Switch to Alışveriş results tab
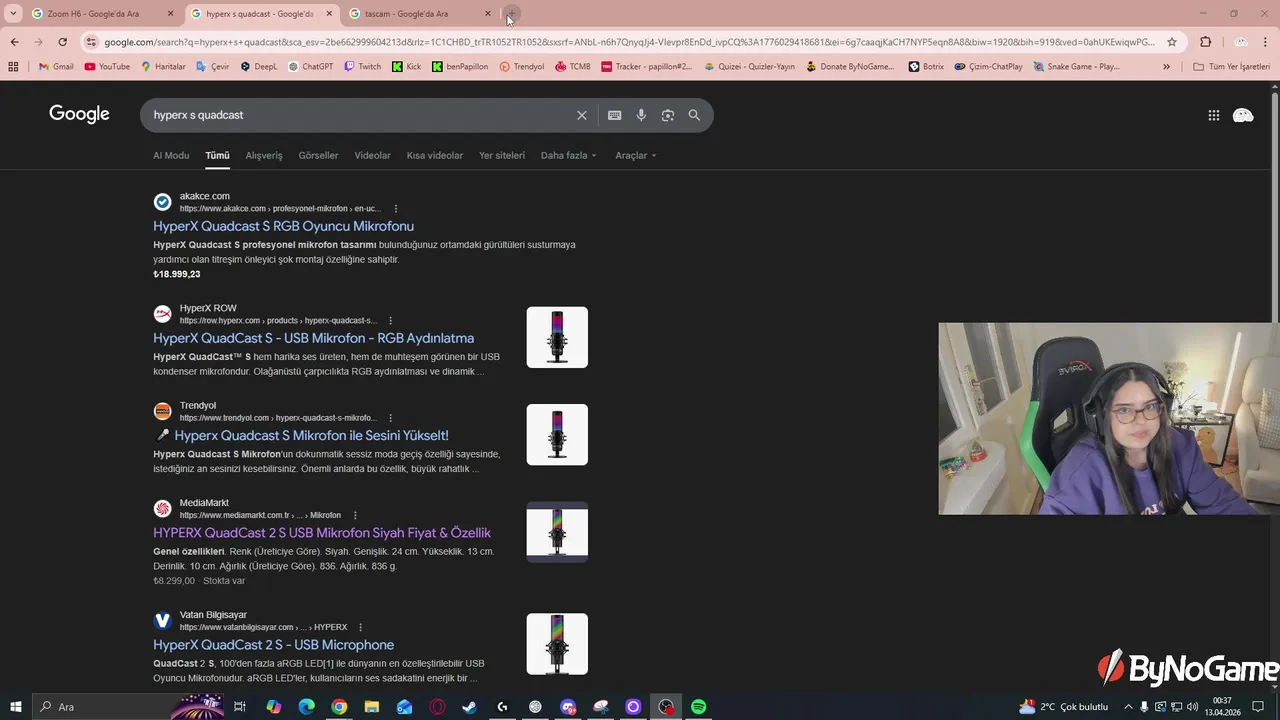1280x720 pixels. (264, 156)
